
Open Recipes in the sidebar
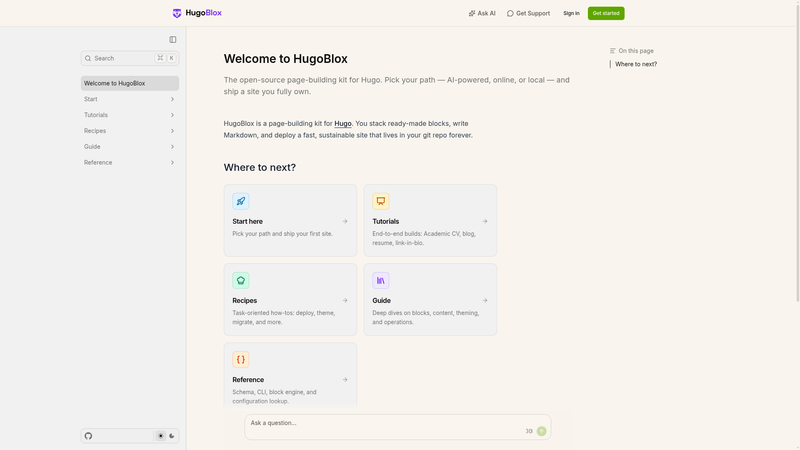tap(130, 131)
